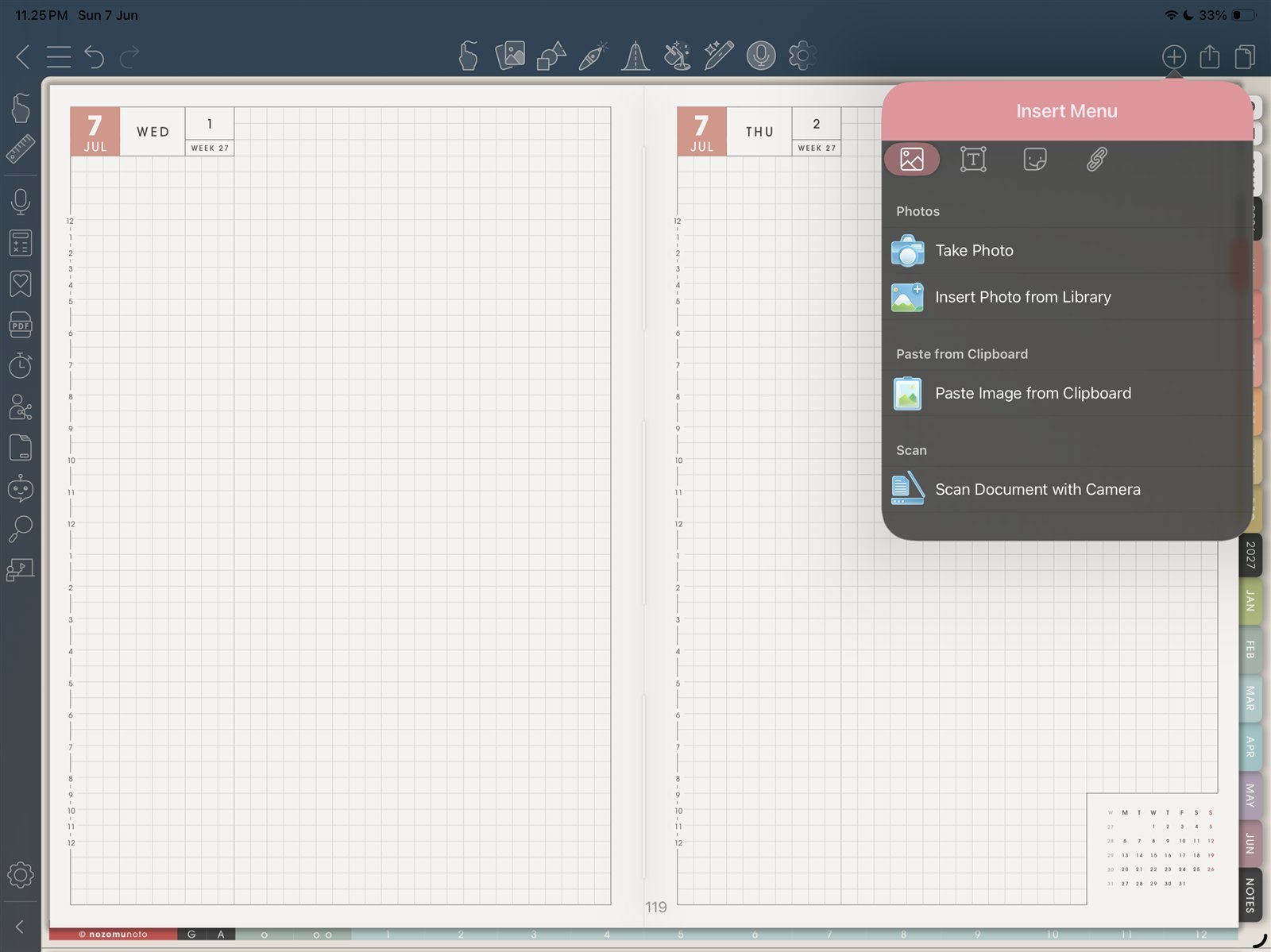Open the gear settings in top toolbar
Viewport: 1271px width, 952px height.
[x=802, y=56]
